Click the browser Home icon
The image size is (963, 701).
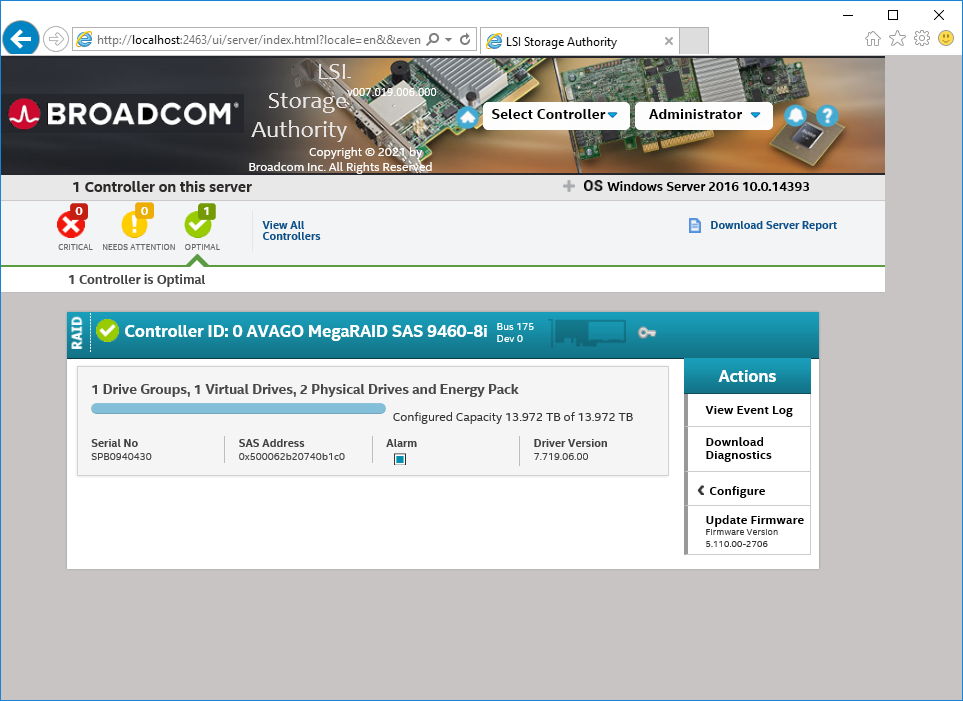click(873, 39)
